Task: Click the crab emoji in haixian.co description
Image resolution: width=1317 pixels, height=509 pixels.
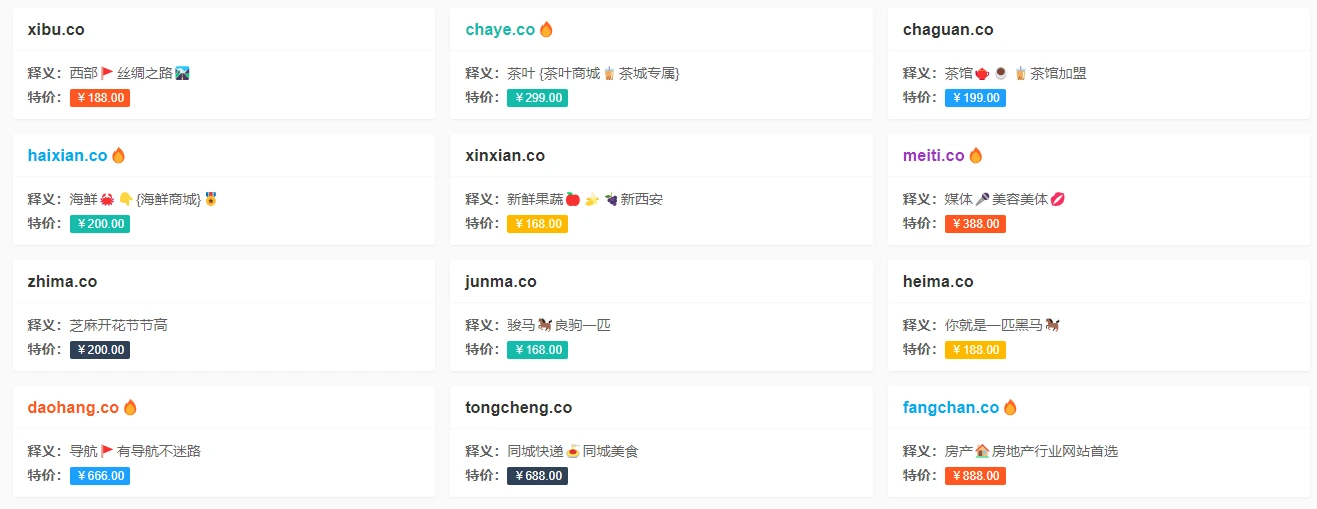Action: (107, 199)
